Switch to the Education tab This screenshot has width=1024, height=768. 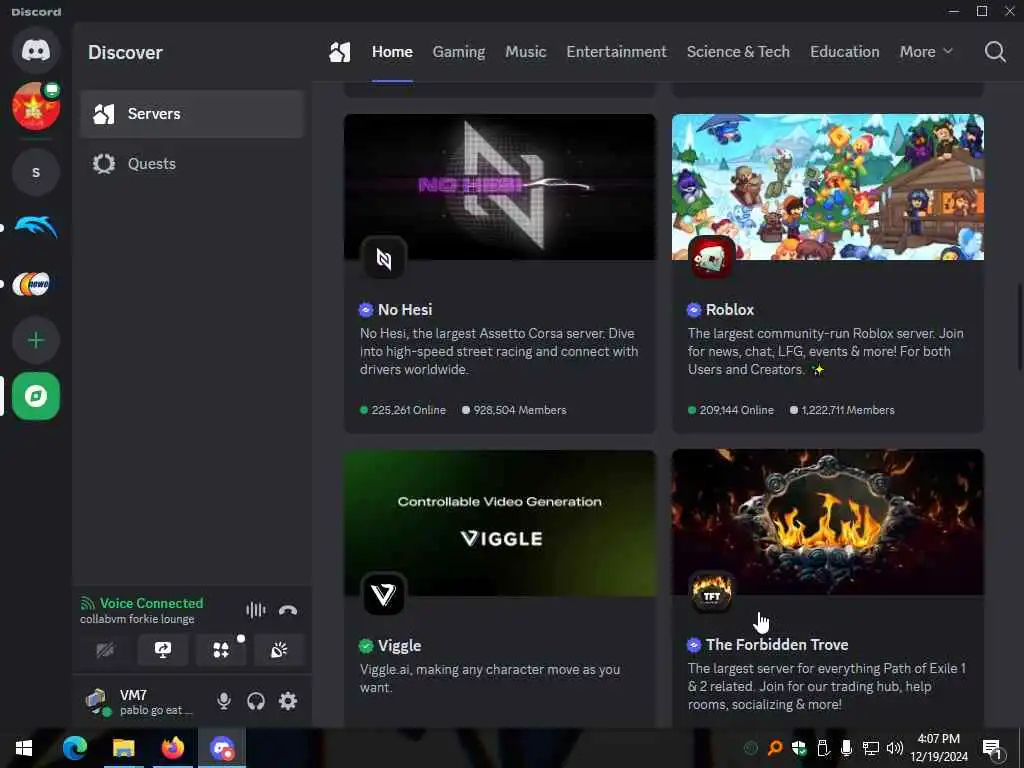[844, 52]
